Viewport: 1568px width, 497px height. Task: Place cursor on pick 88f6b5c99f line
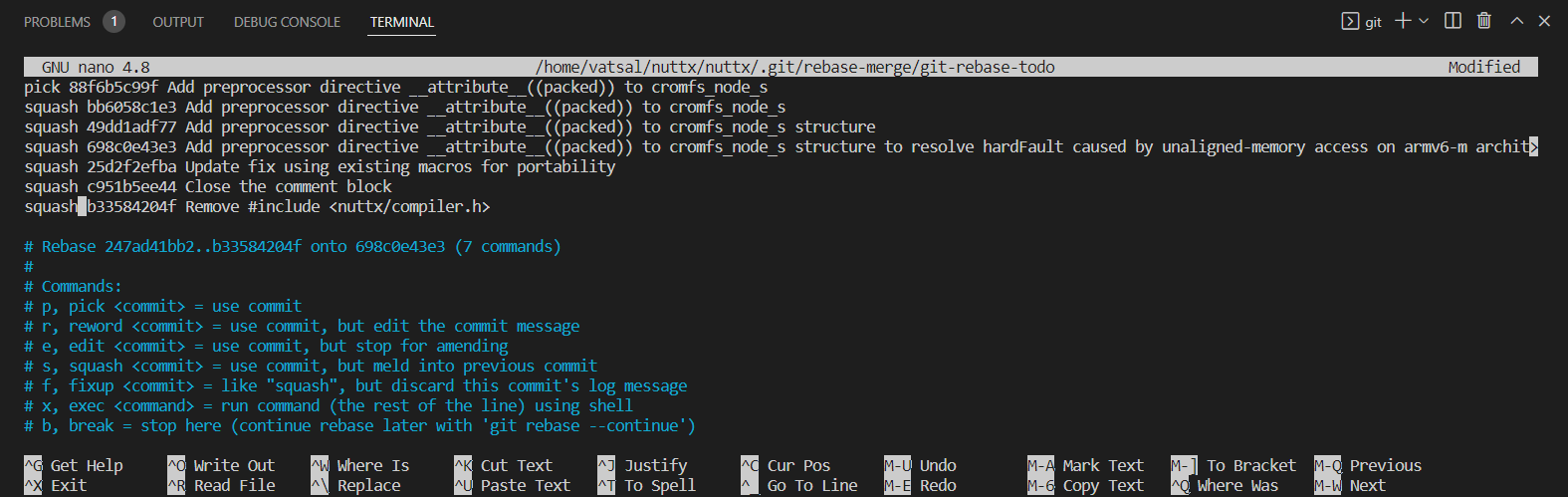pyautogui.click(x=396, y=87)
